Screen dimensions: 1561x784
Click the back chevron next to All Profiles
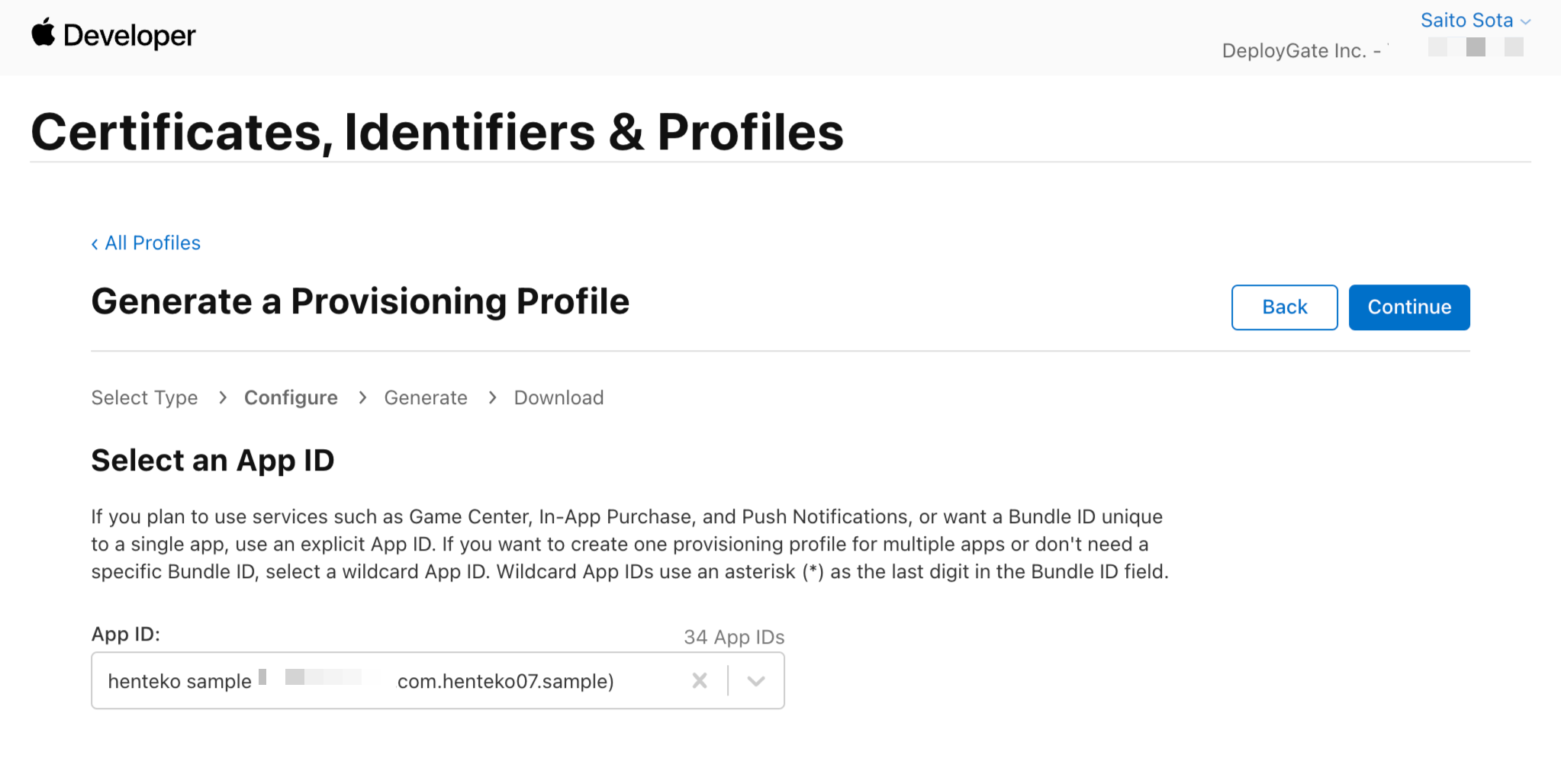click(x=95, y=243)
